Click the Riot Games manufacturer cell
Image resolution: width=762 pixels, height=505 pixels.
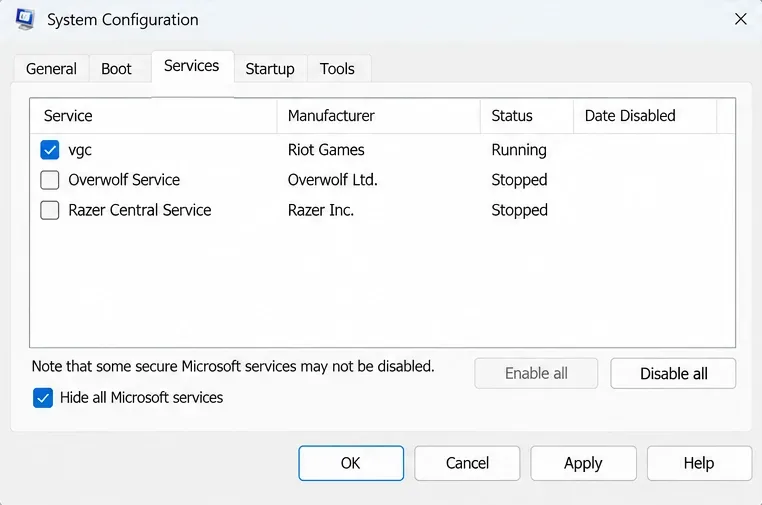tap(326, 150)
